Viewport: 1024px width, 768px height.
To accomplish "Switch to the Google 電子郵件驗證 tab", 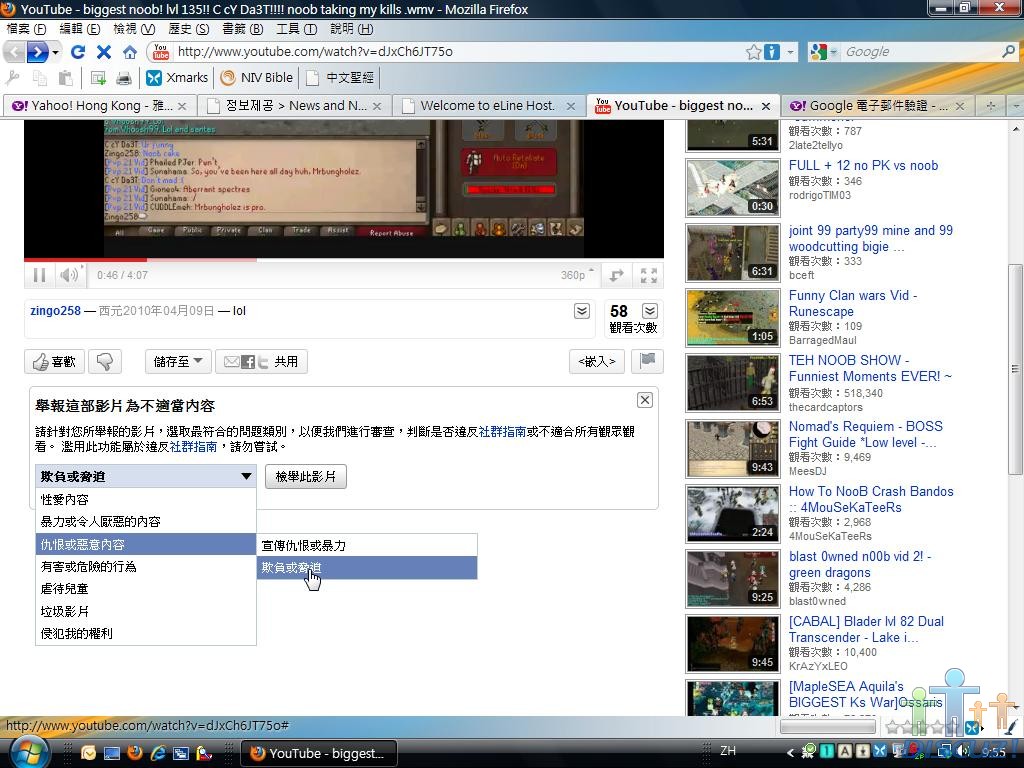I will click(877, 106).
